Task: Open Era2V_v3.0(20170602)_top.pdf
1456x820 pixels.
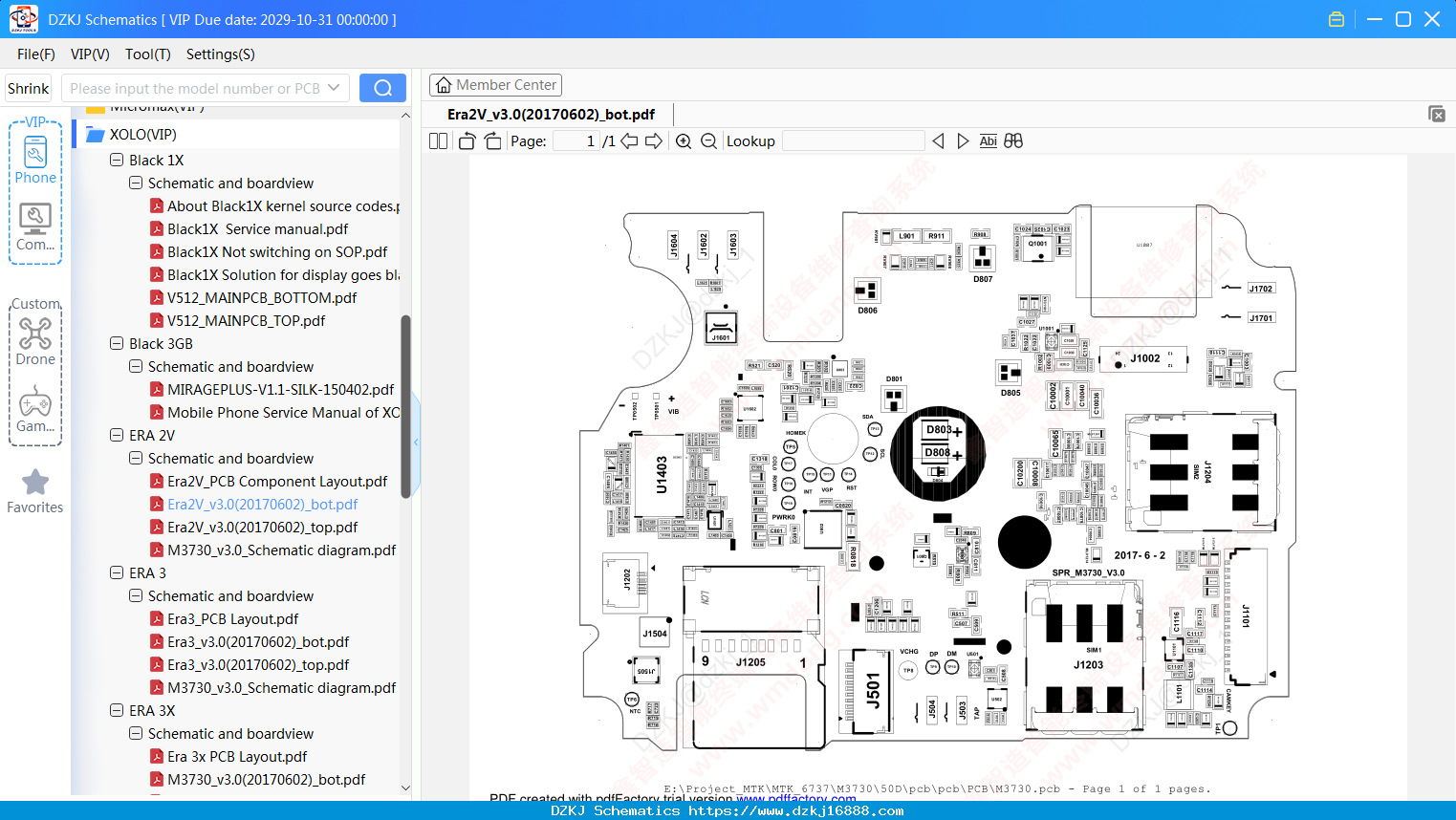Action: tap(263, 528)
